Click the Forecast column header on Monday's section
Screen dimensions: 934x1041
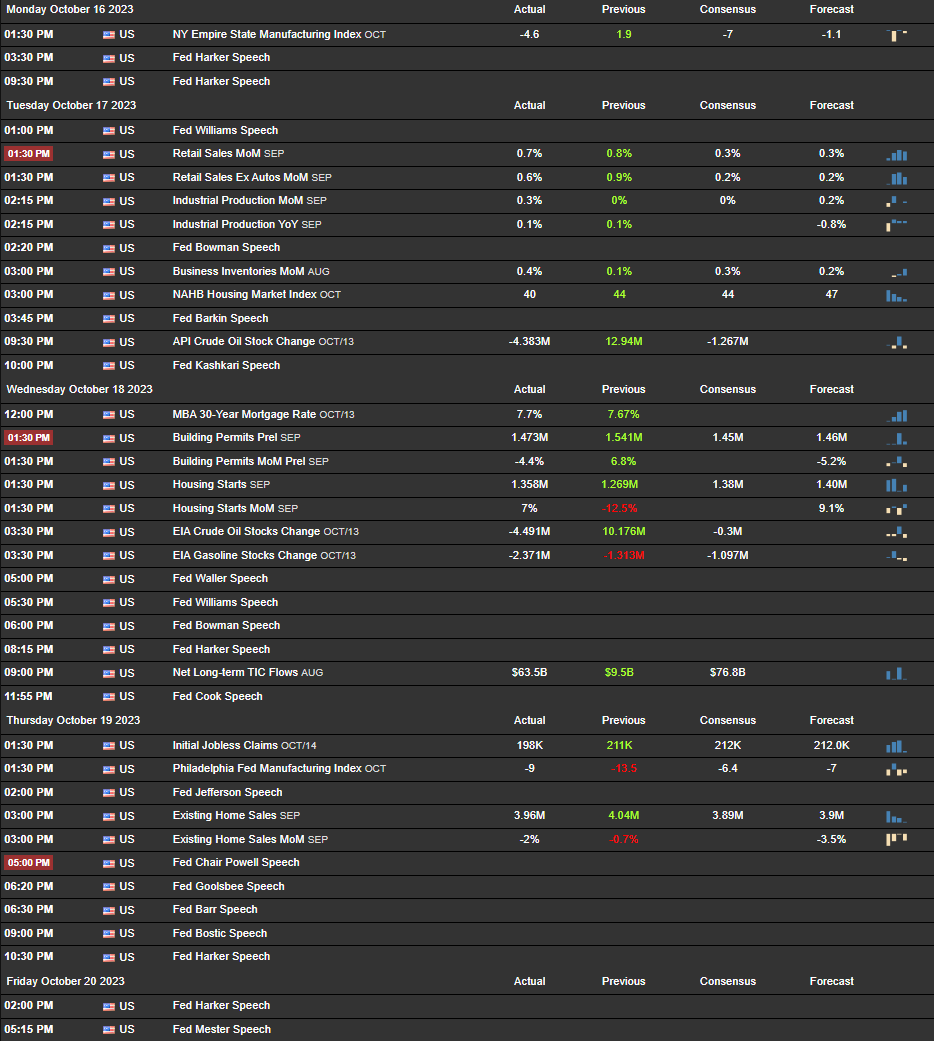tap(832, 9)
